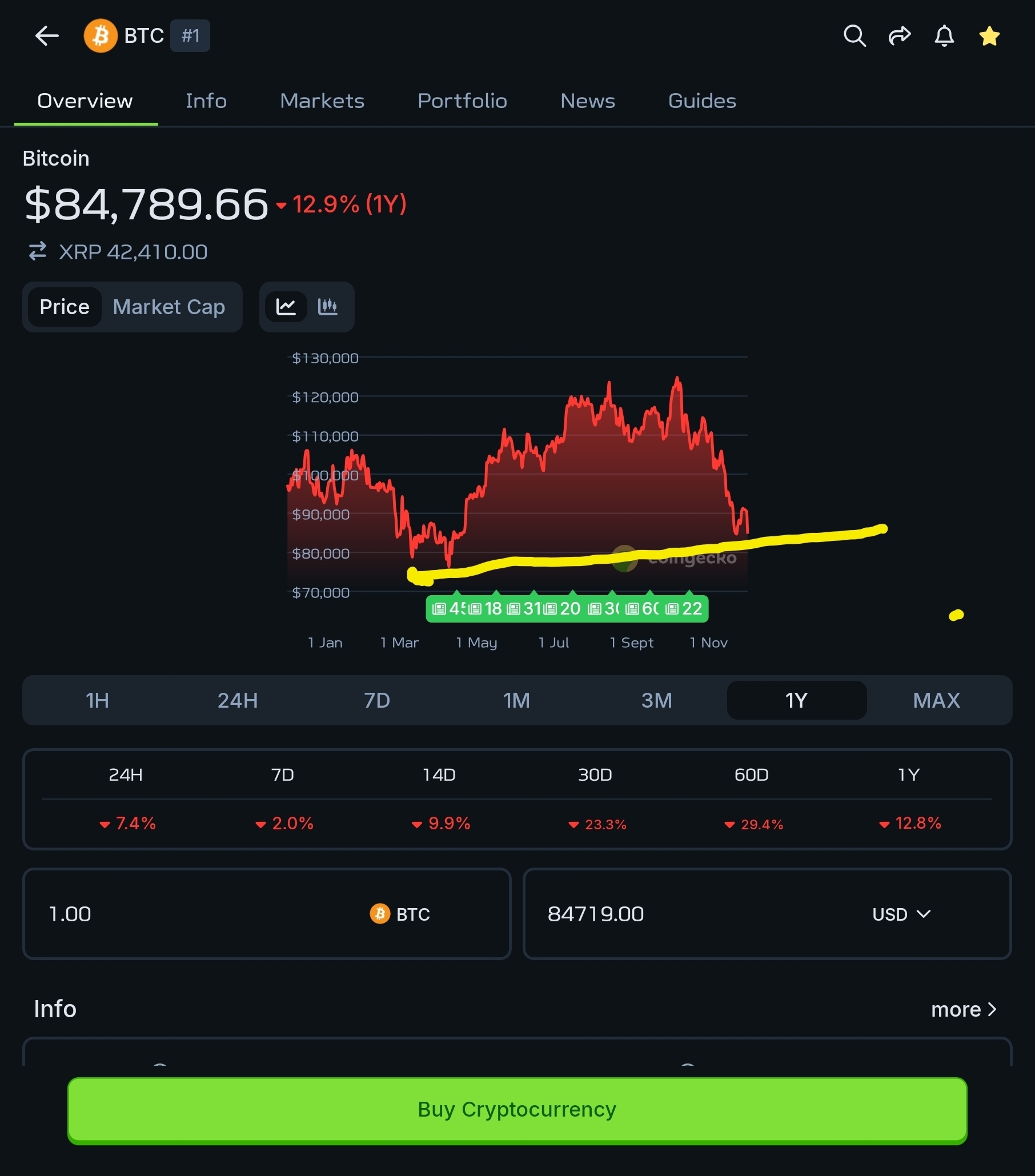Tap the BTC amount field showing 1.00
The width and height of the screenshot is (1035, 1176).
[267, 914]
